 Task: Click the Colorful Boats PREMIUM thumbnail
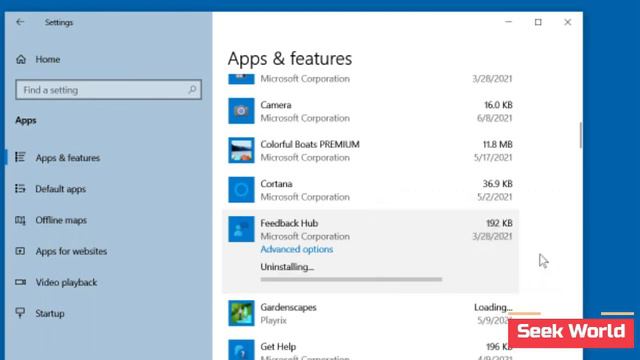241,150
